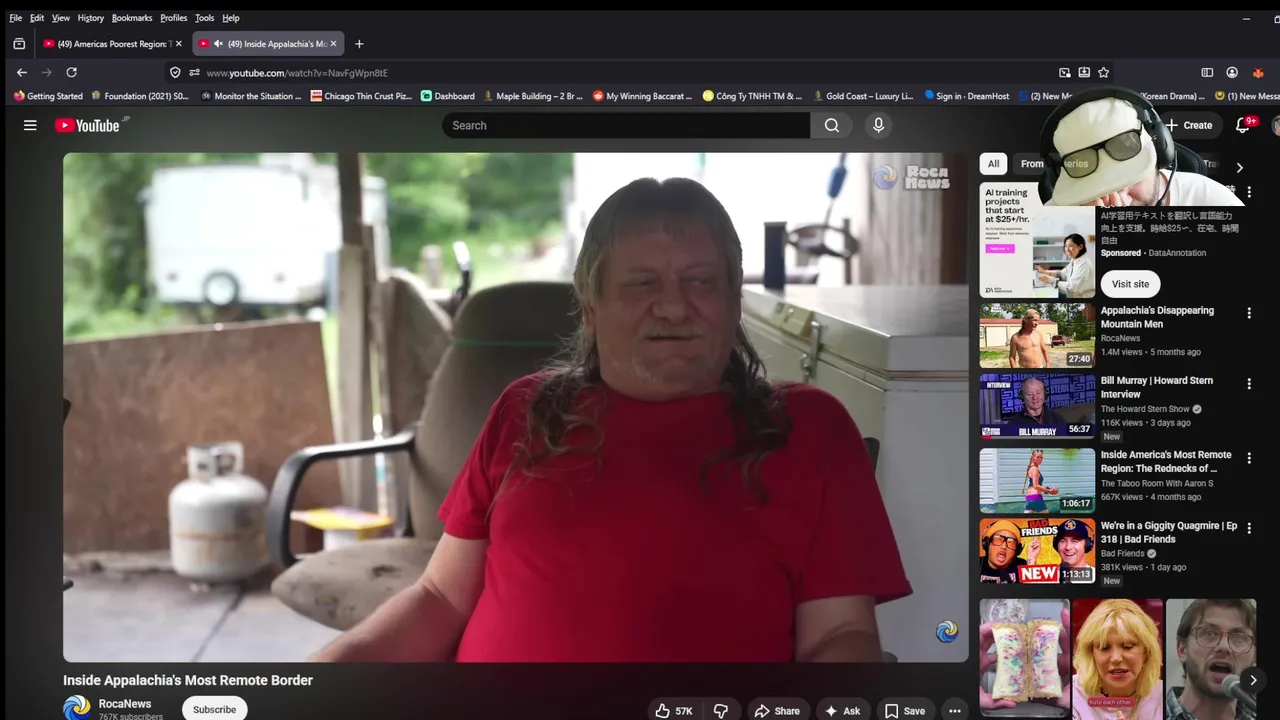Open Maple Building bookmark

[x=533, y=96]
